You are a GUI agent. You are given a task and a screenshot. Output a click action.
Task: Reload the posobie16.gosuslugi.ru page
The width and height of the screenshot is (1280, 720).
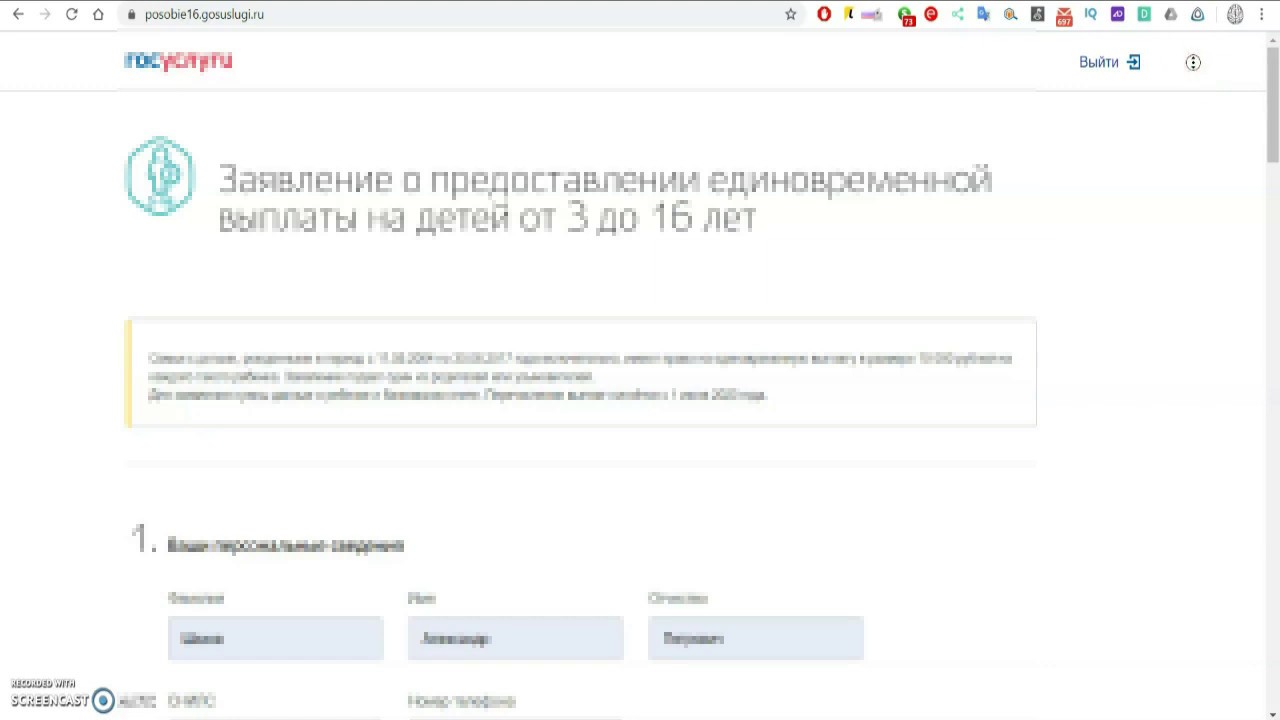click(x=72, y=14)
